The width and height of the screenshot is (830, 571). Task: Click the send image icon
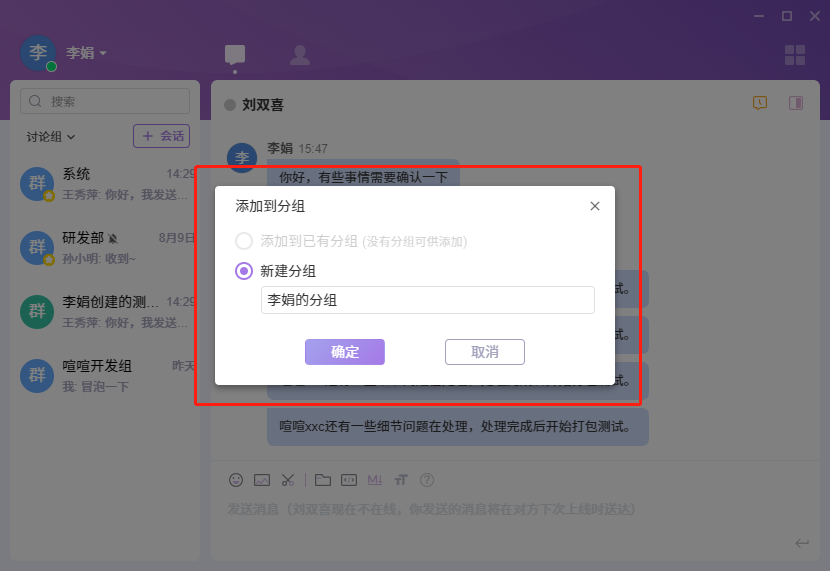tap(262, 480)
